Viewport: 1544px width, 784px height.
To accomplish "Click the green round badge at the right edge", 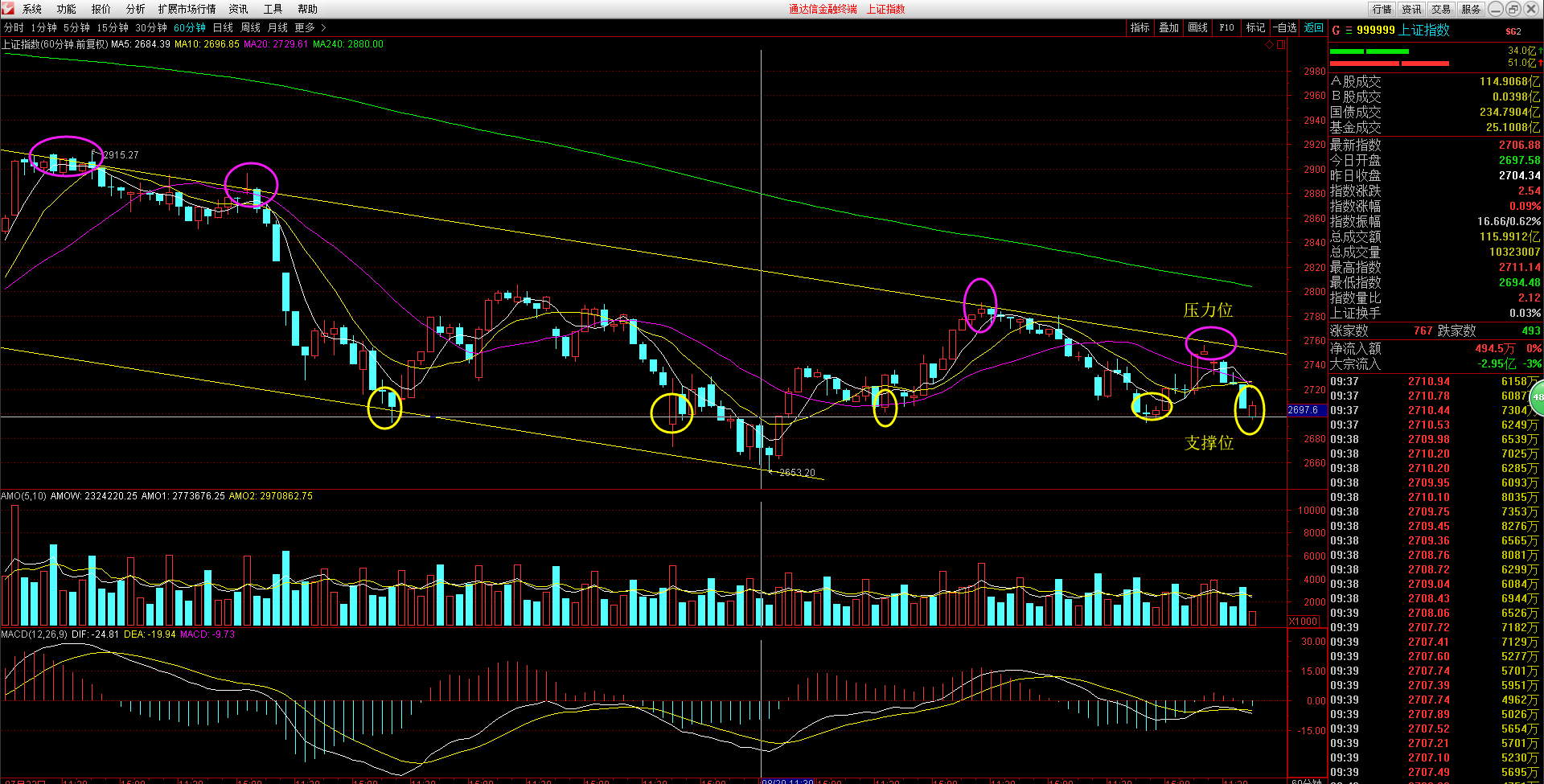I will point(1537,397).
